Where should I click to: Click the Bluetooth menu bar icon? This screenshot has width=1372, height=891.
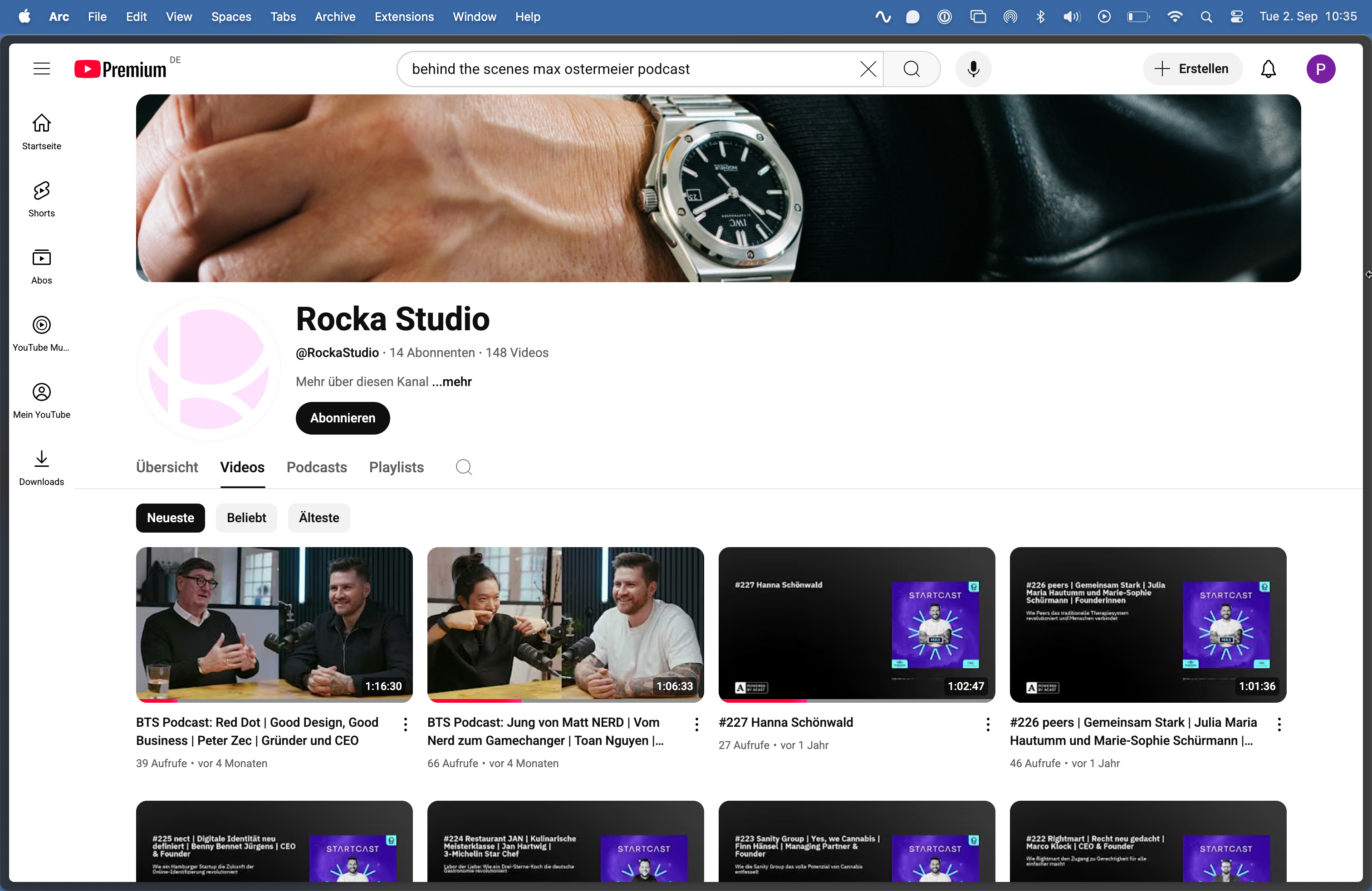1040,17
